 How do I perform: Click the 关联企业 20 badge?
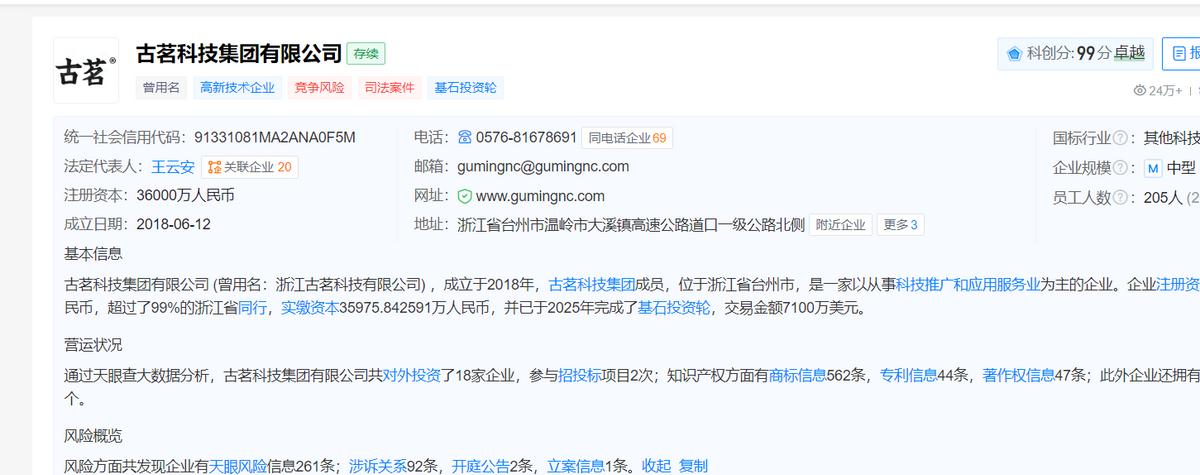click(249, 167)
